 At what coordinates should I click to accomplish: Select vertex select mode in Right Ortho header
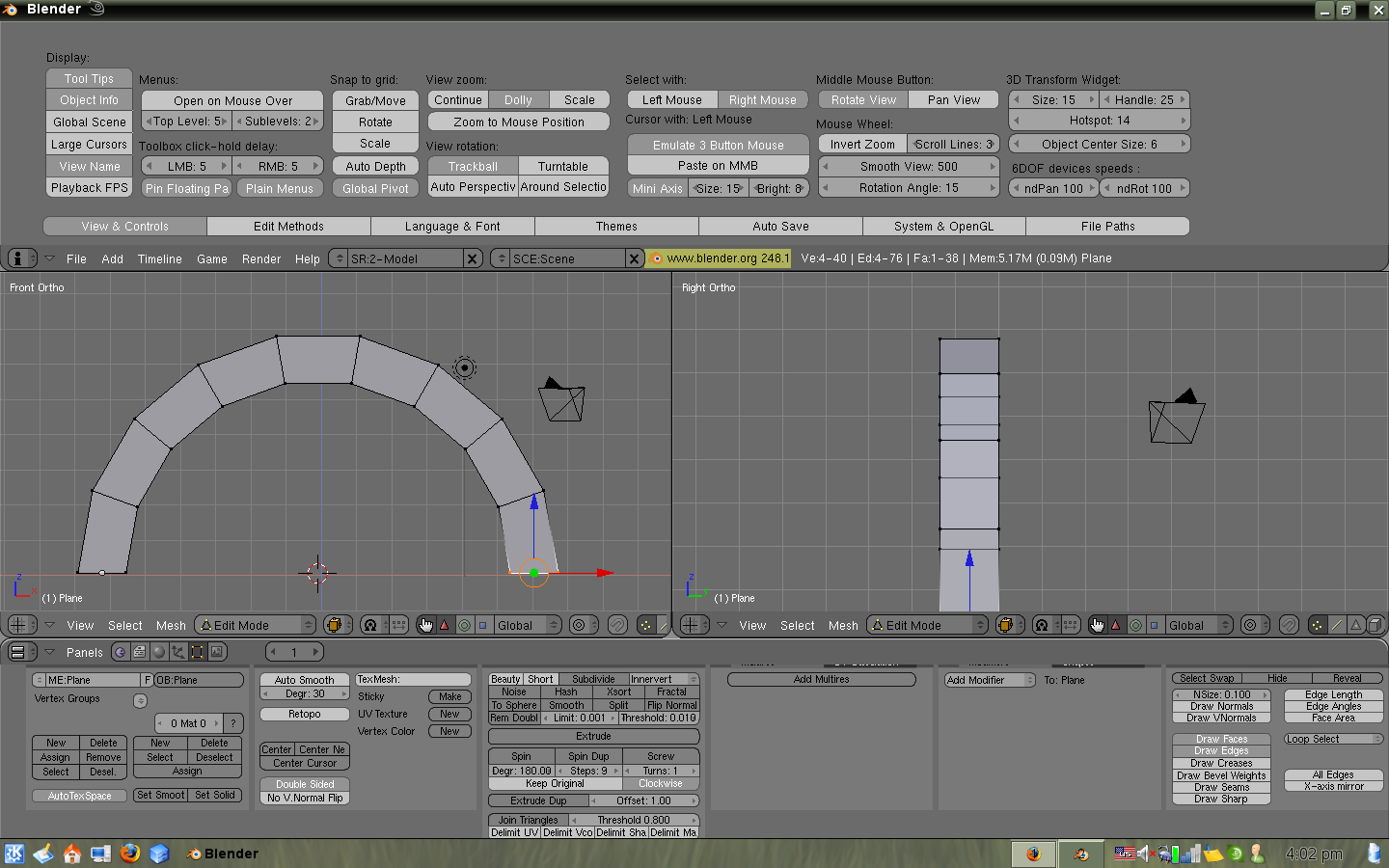pos(1318,625)
